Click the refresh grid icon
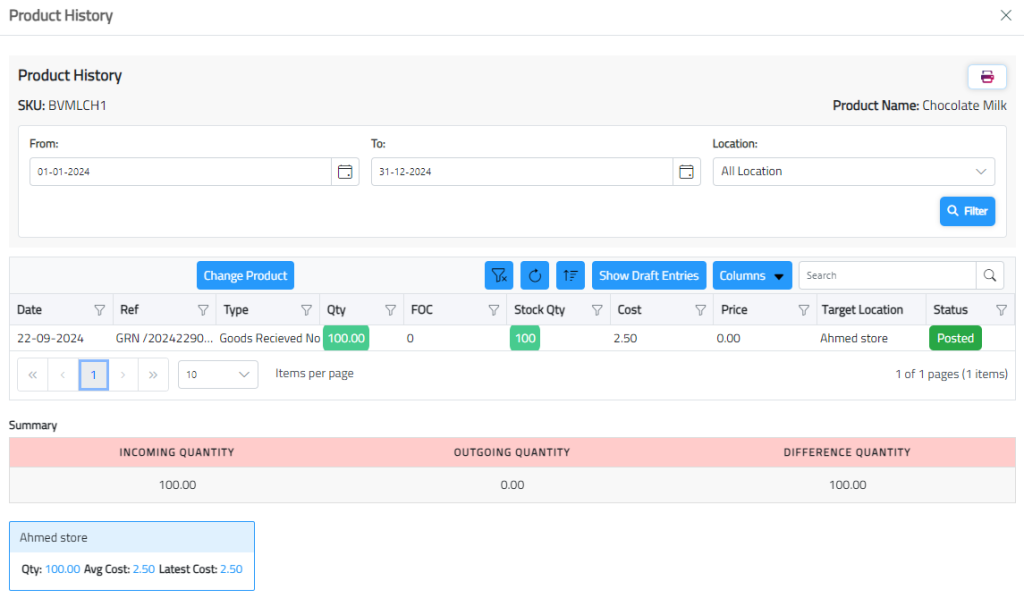Viewport: 1024px width, 598px height. coord(535,276)
